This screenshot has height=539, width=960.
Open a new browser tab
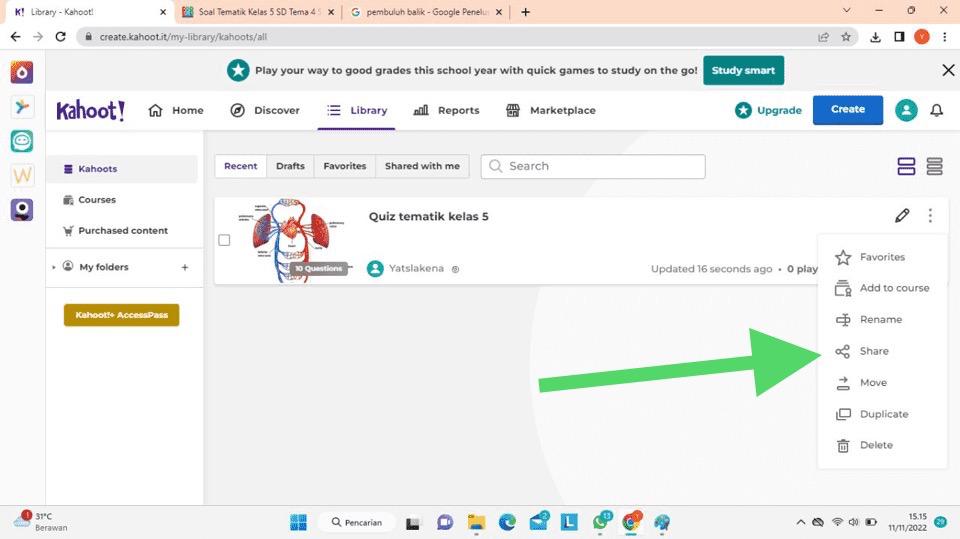525,12
